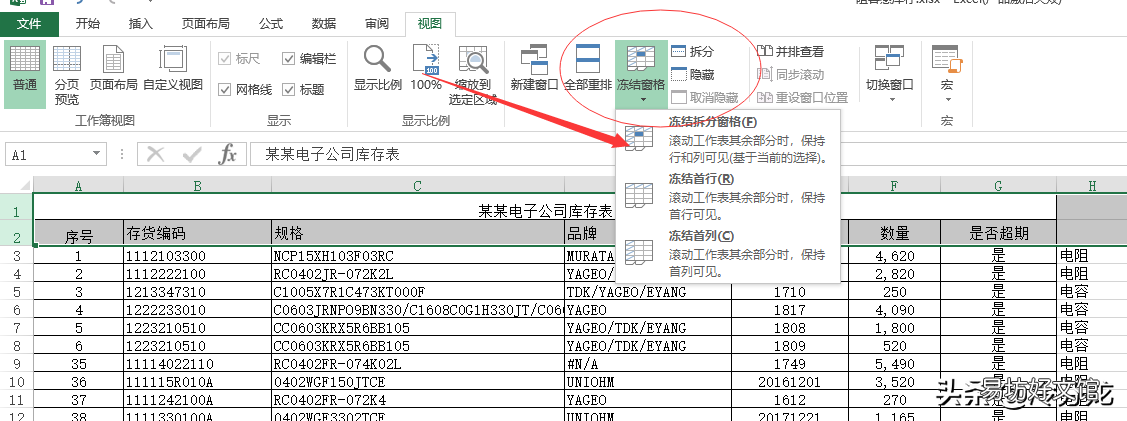Open the Name Box dropdown arrow
Screen dimensions: 1127x421
tap(97, 154)
